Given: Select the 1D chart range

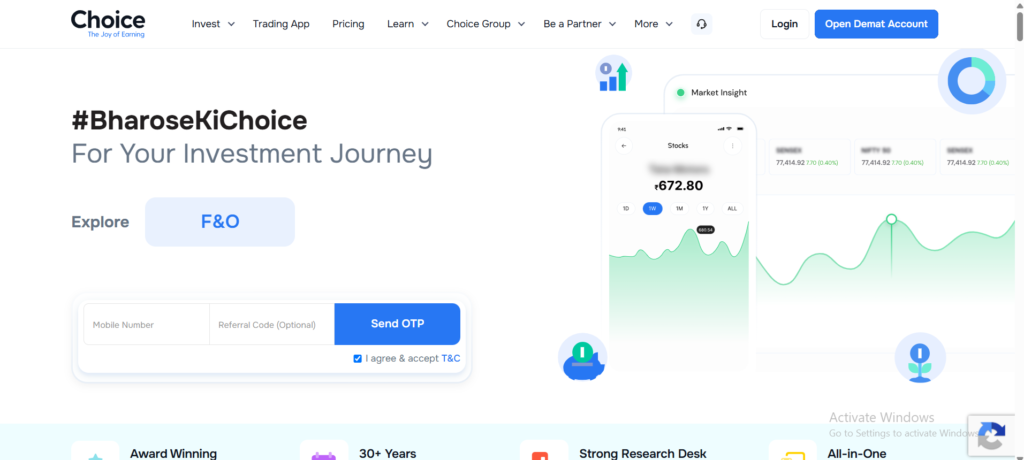Looking at the screenshot, I should pos(626,208).
